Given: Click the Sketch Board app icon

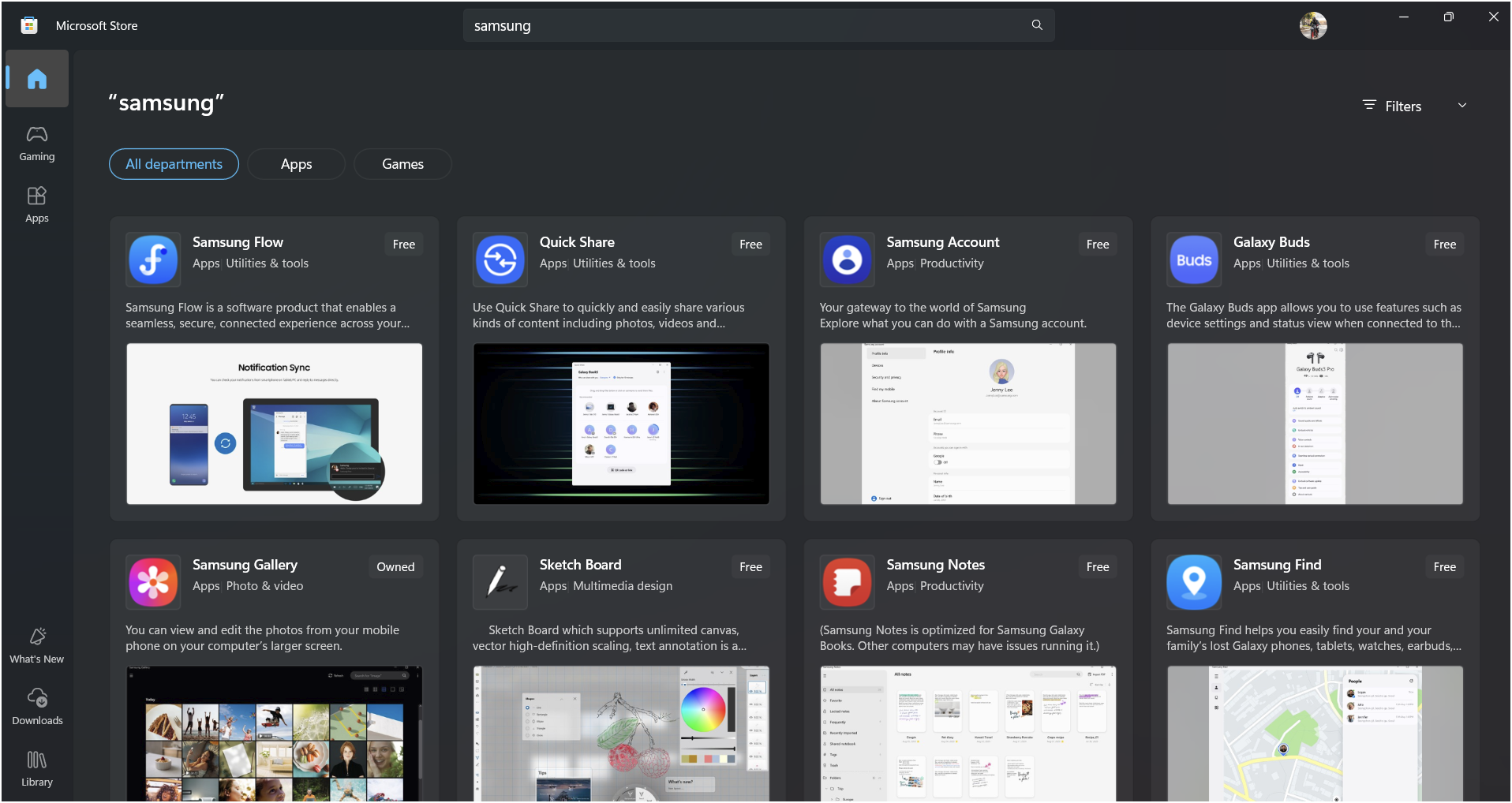Looking at the screenshot, I should click(x=500, y=582).
